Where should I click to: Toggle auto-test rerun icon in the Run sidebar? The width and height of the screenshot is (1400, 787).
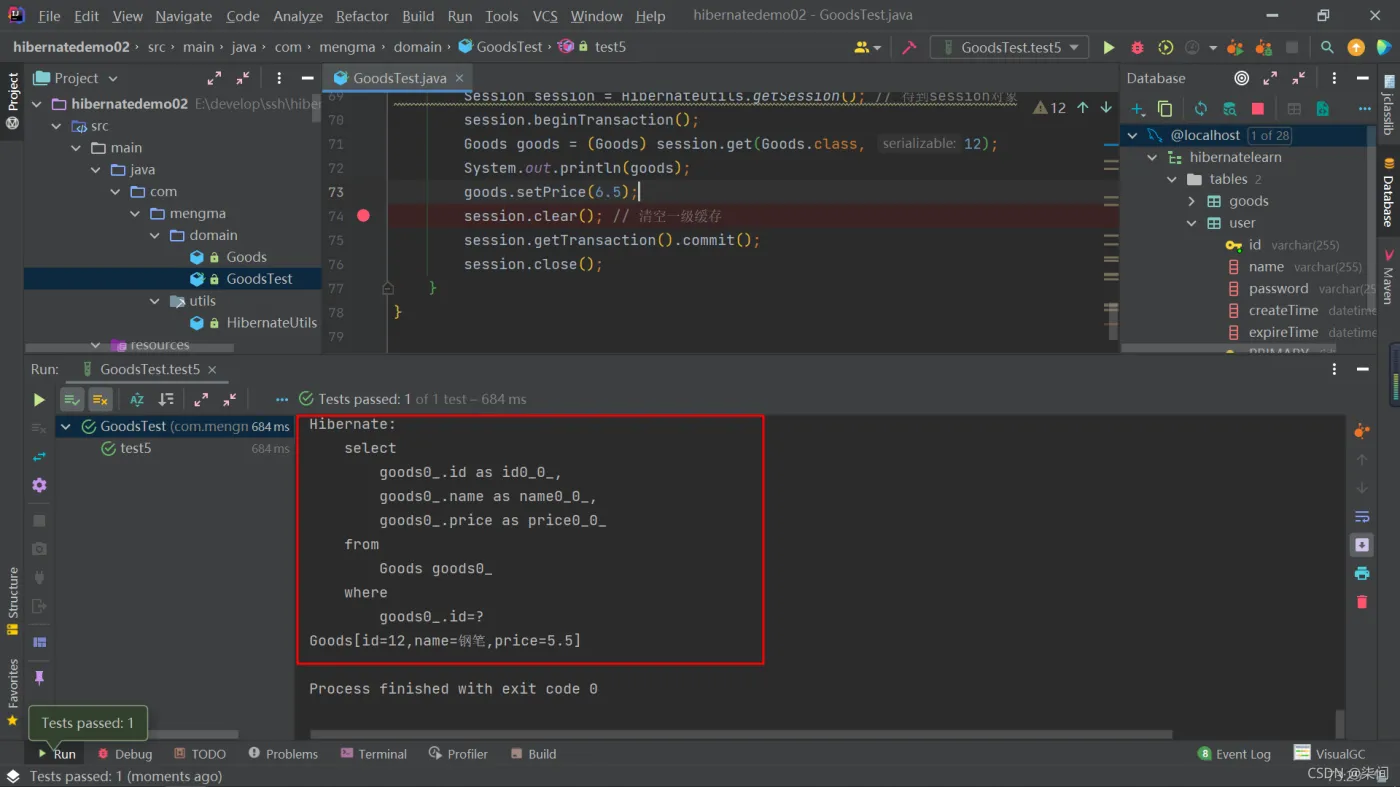tap(39, 456)
